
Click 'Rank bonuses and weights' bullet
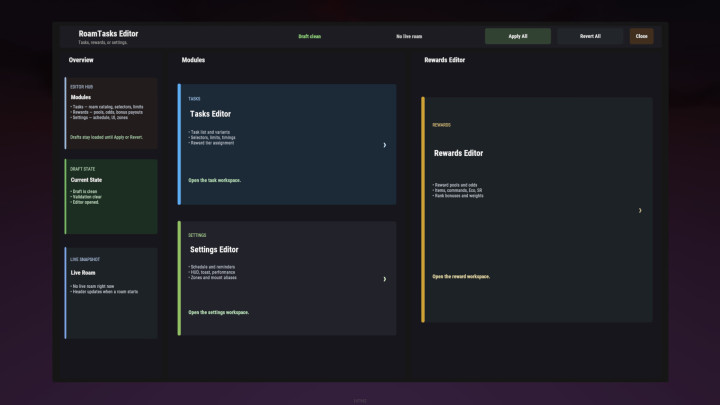[458, 196]
